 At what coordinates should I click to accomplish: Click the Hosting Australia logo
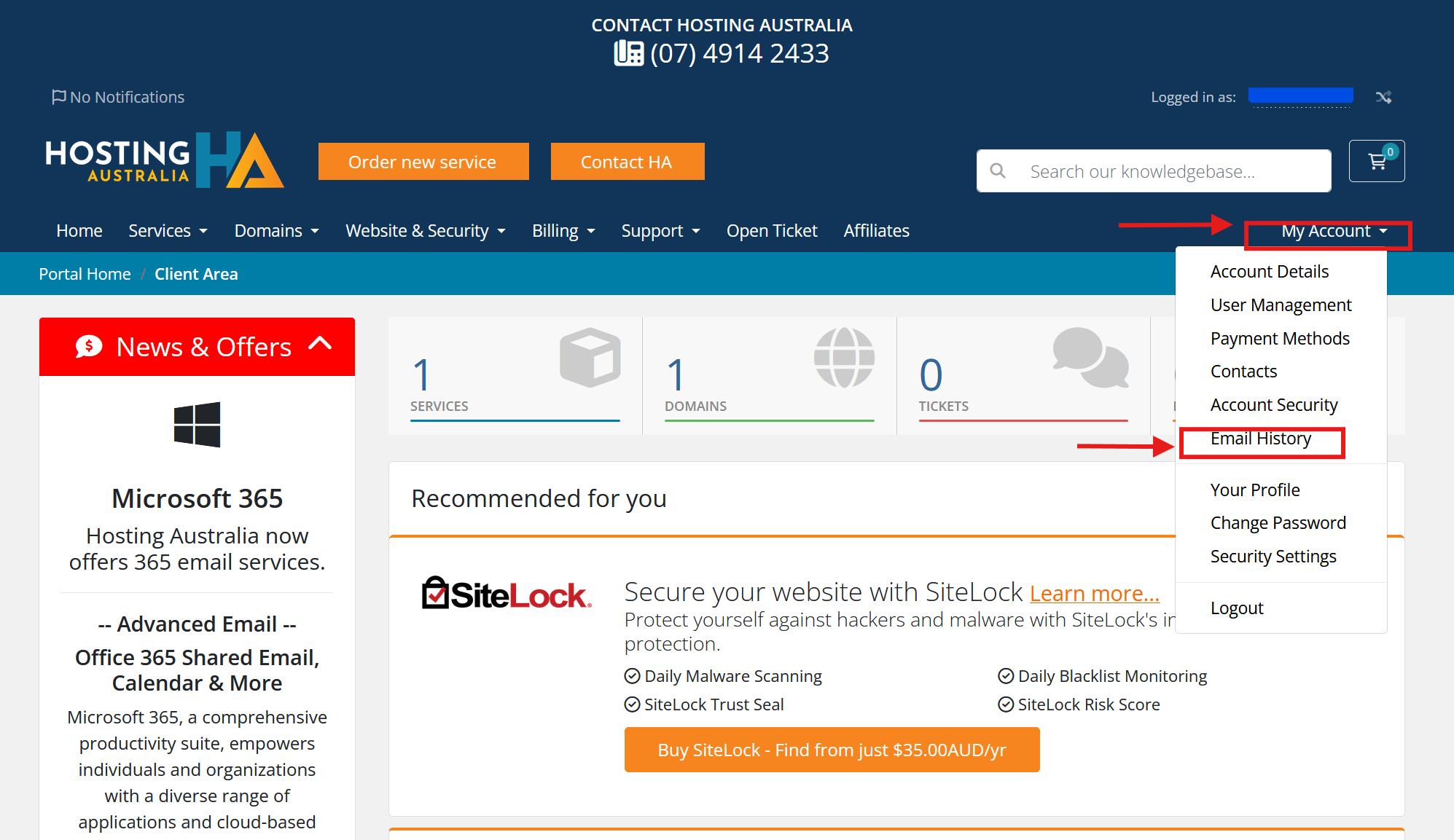[x=164, y=160]
